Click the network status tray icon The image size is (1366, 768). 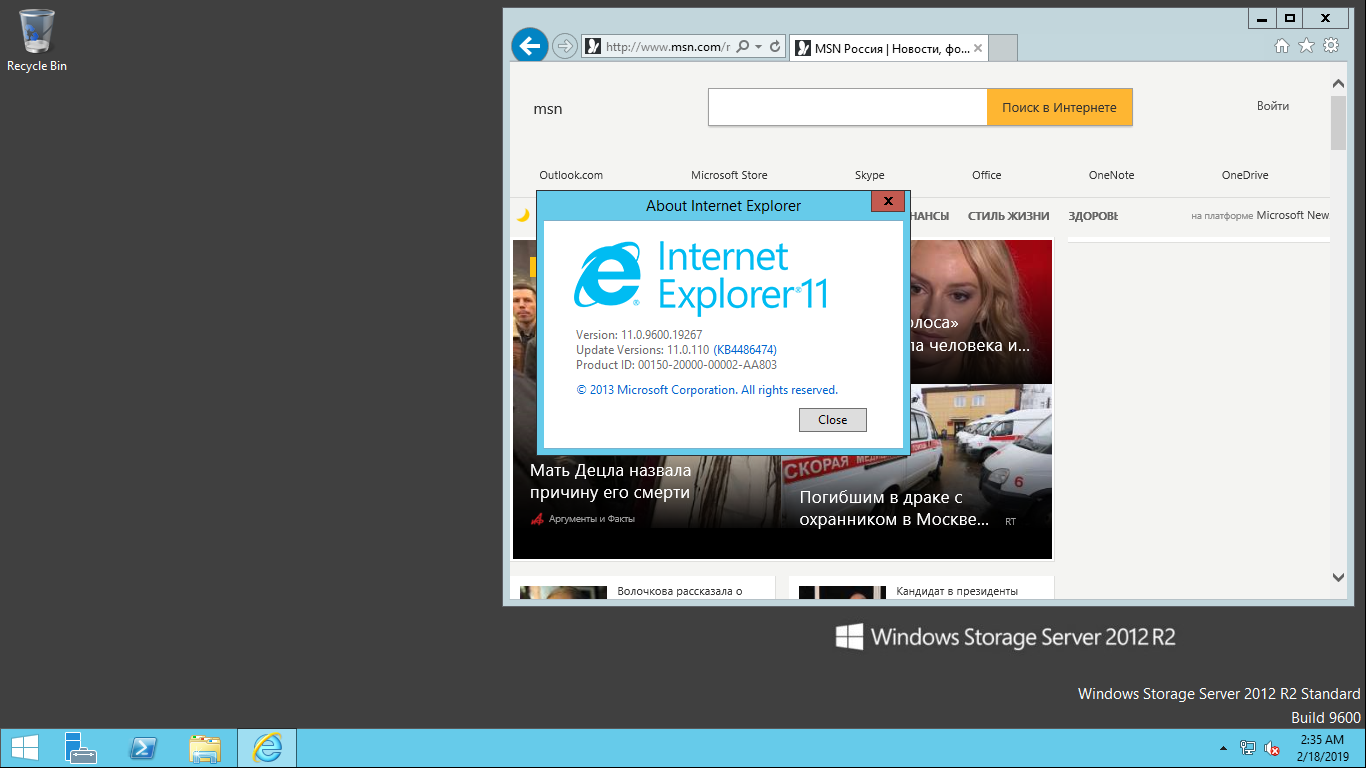1248,748
